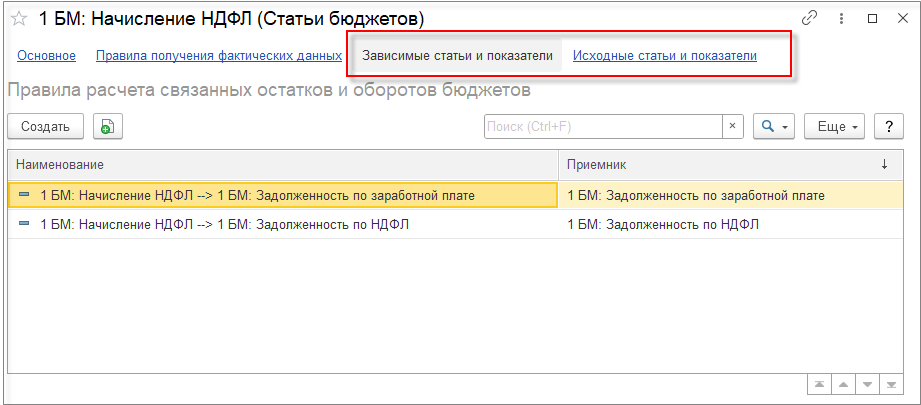Go to the Основное link
The height and width of the screenshot is (405, 921).
(46, 56)
